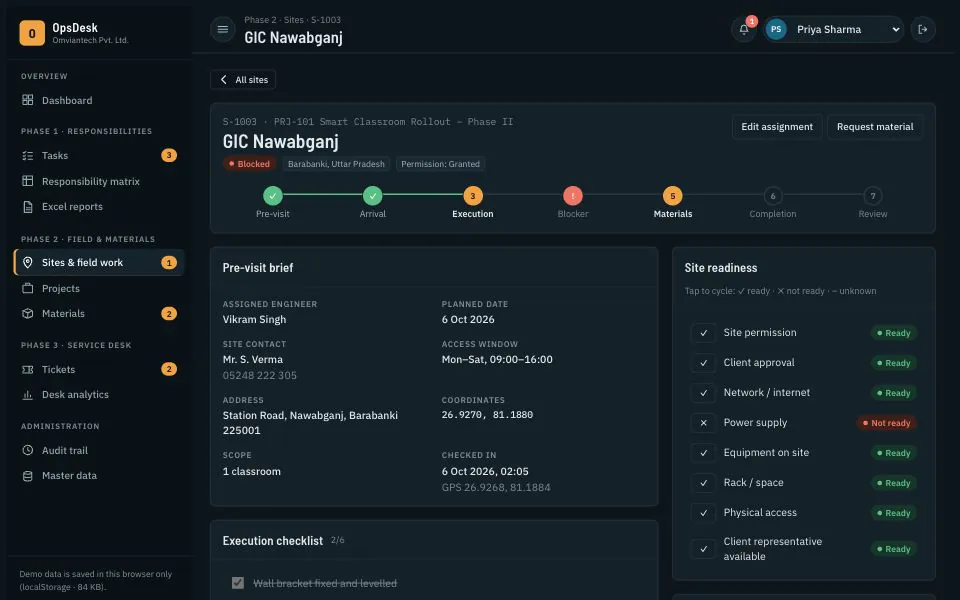Toggle Site permission readiness checkbox

[x=703, y=333]
